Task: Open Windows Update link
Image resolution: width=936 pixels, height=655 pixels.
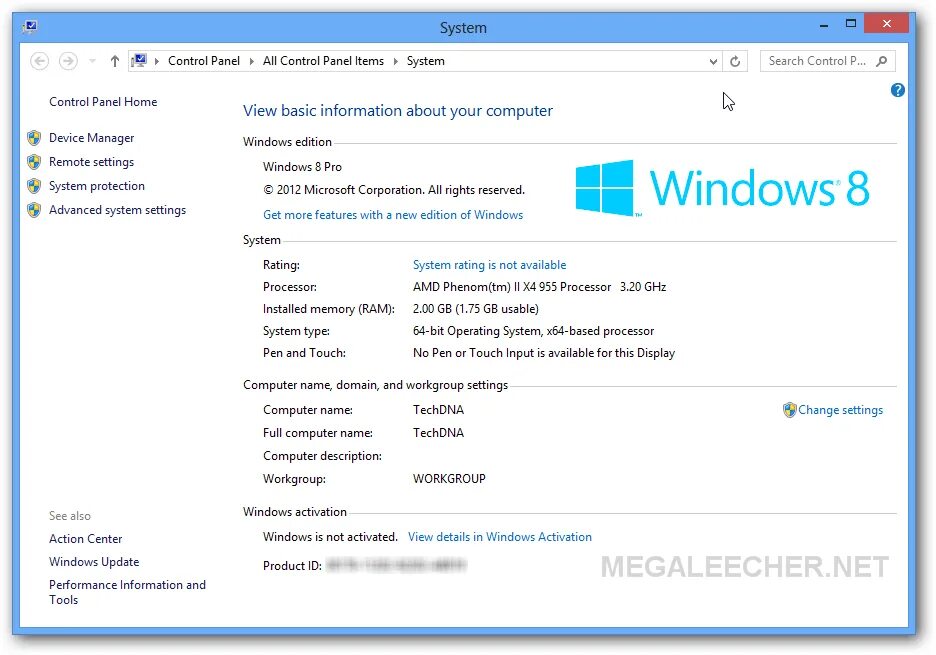Action: coord(94,562)
